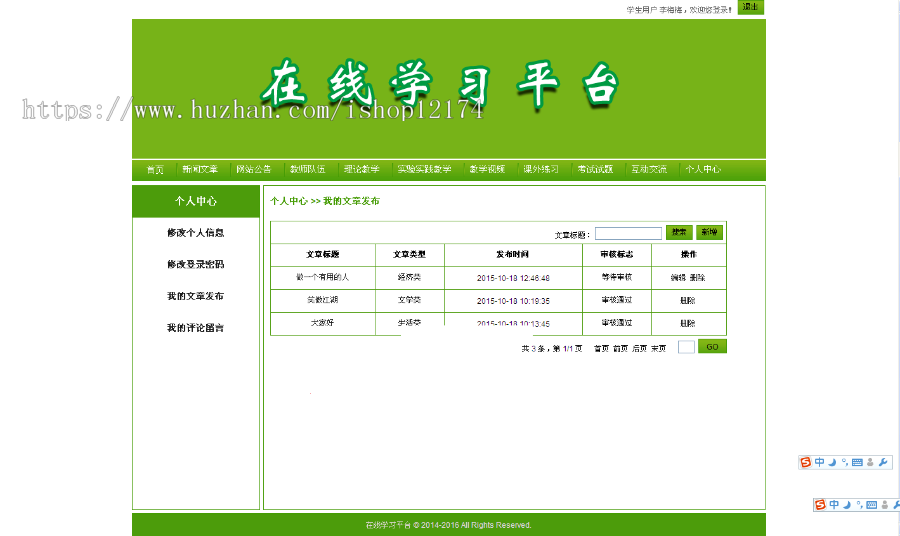This screenshot has width=900, height=536.
Task: Click timestamp 2015-10-18 12:46:48
Action: tap(513, 278)
